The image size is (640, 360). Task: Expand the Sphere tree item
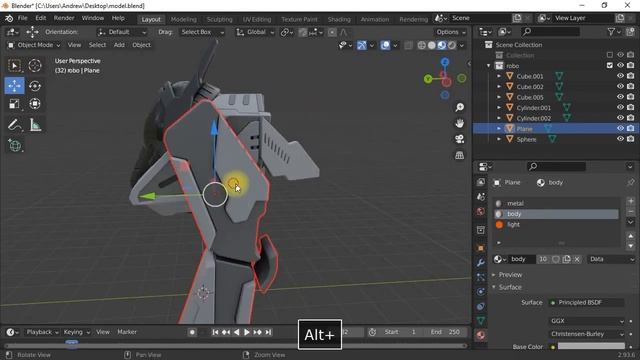pyautogui.click(x=499, y=139)
